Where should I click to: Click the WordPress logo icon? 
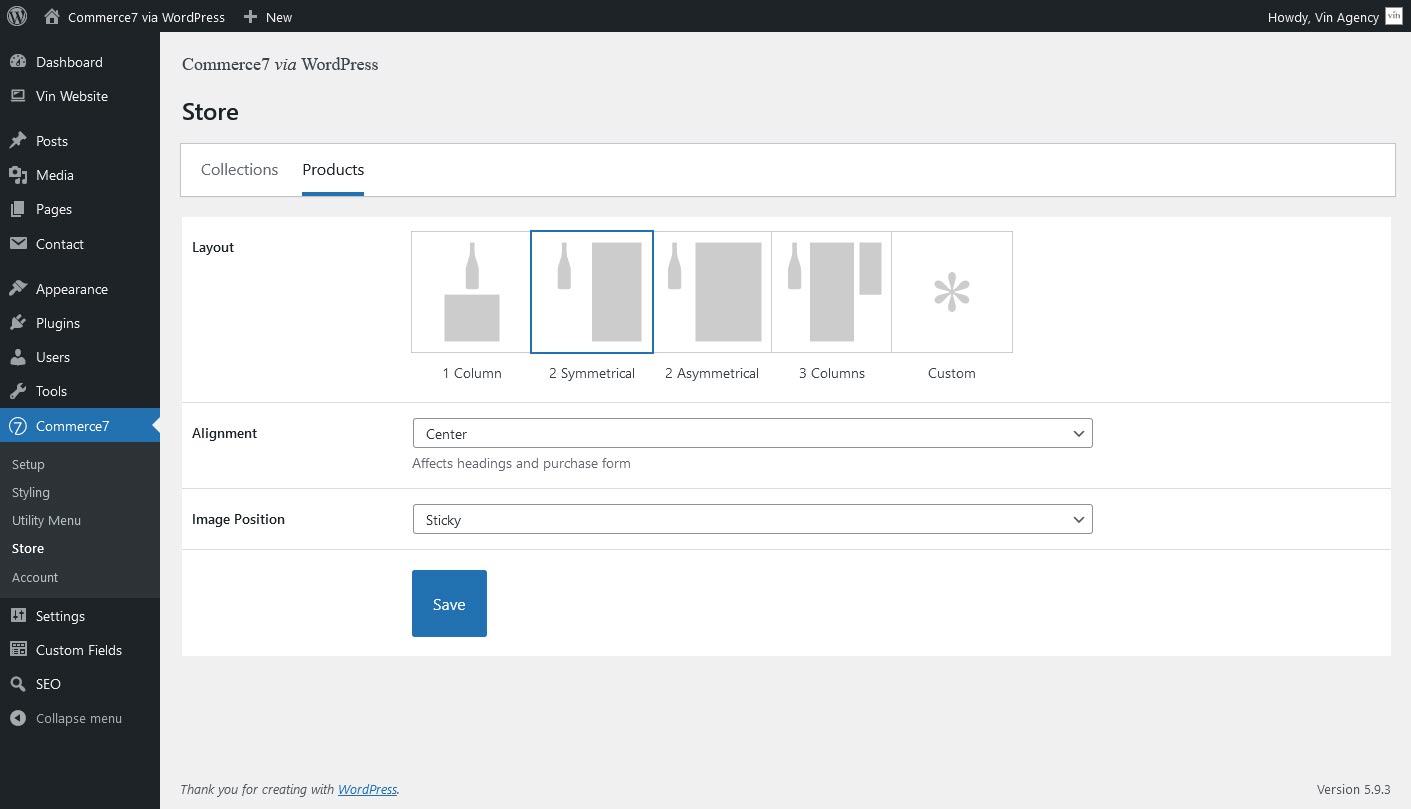pyautogui.click(x=17, y=16)
